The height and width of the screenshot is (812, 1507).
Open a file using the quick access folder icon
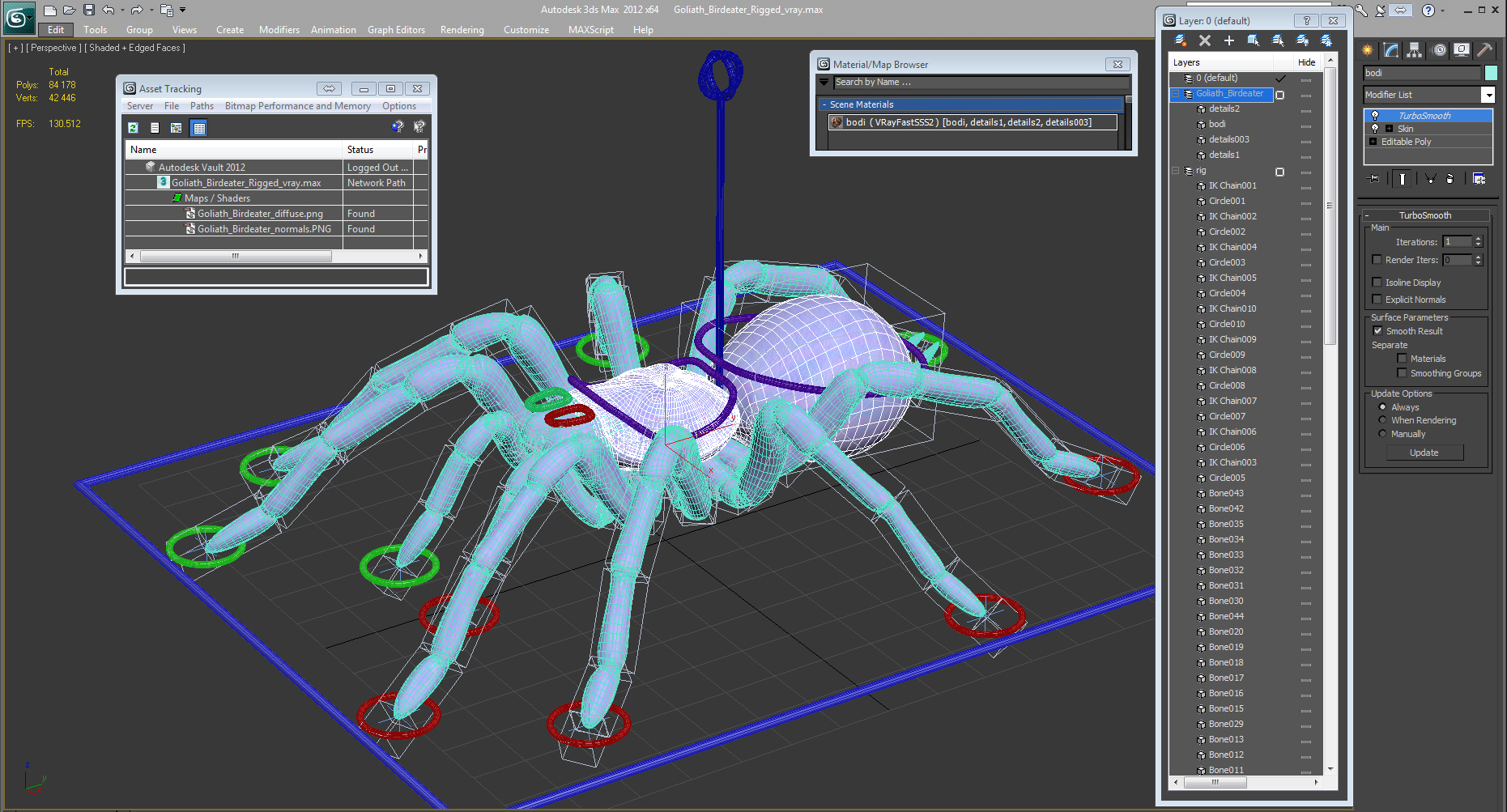click(70, 11)
